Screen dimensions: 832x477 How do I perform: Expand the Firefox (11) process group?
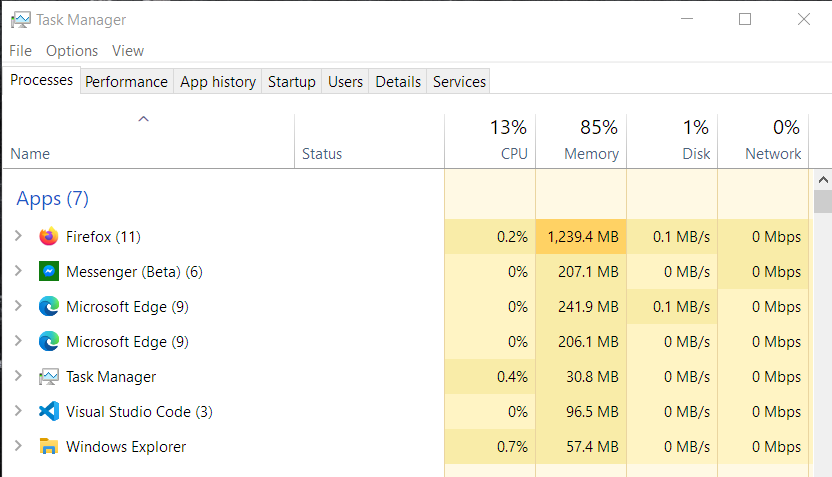click(19, 236)
